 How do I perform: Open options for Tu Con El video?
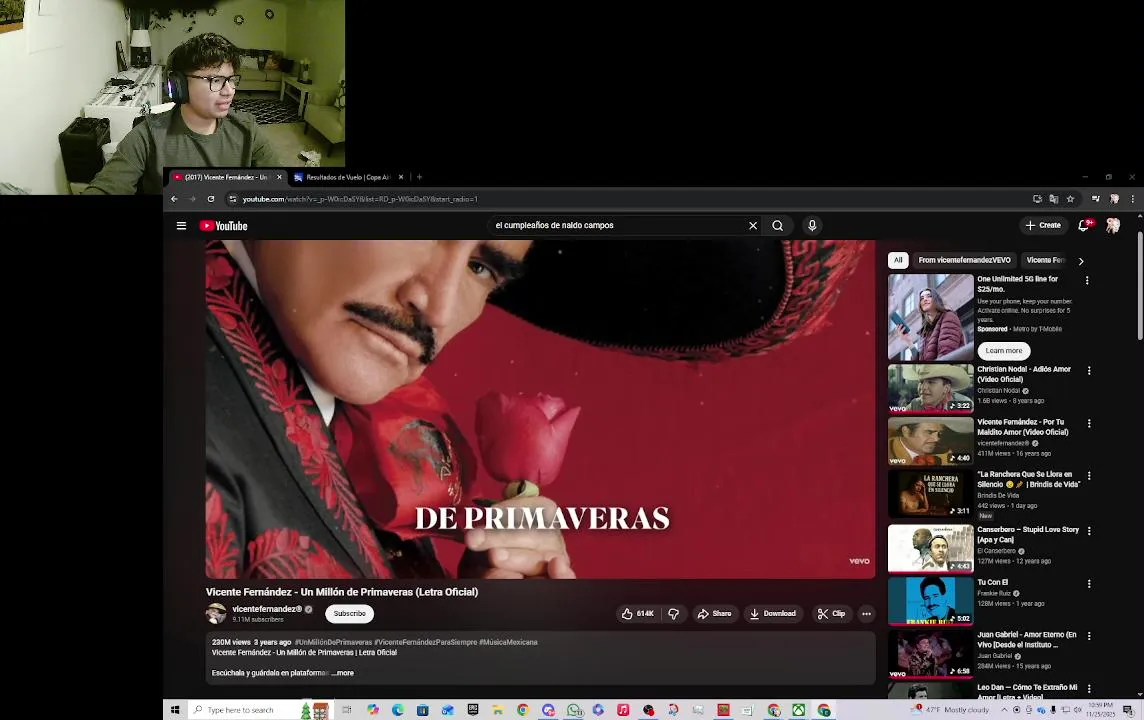pos(1089,584)
